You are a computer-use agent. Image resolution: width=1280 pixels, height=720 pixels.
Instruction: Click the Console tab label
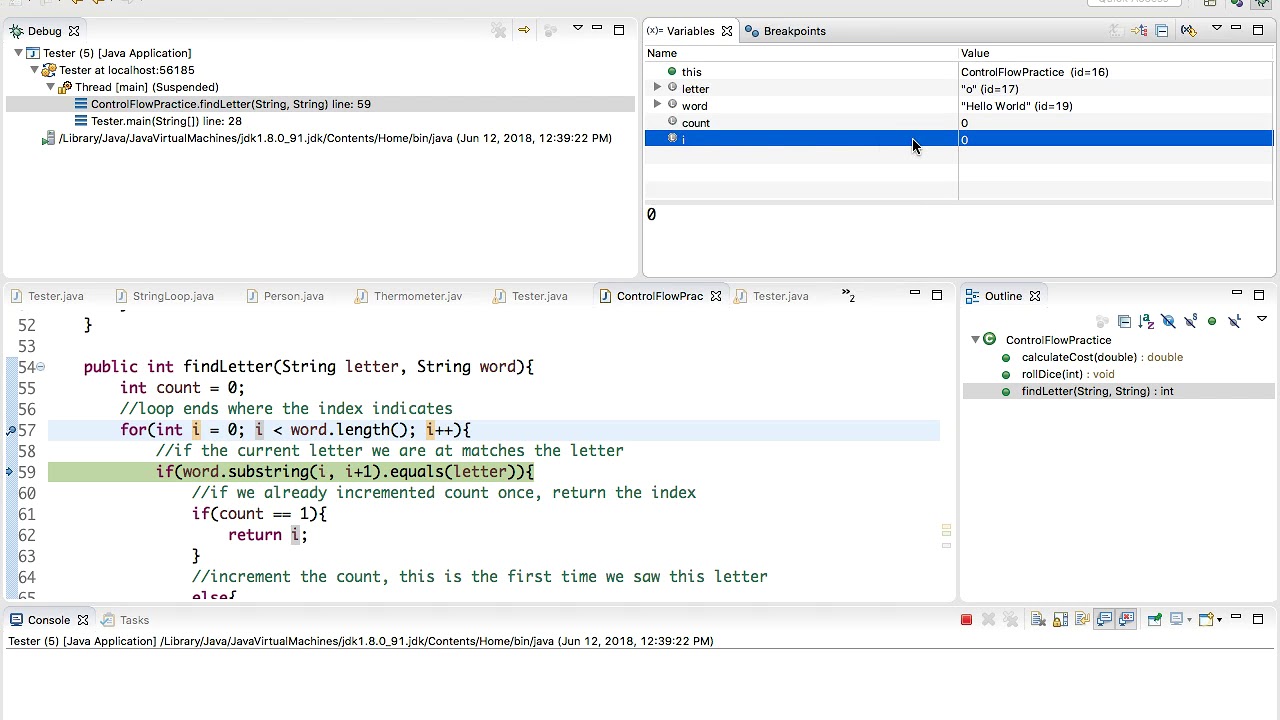[49, 620]
